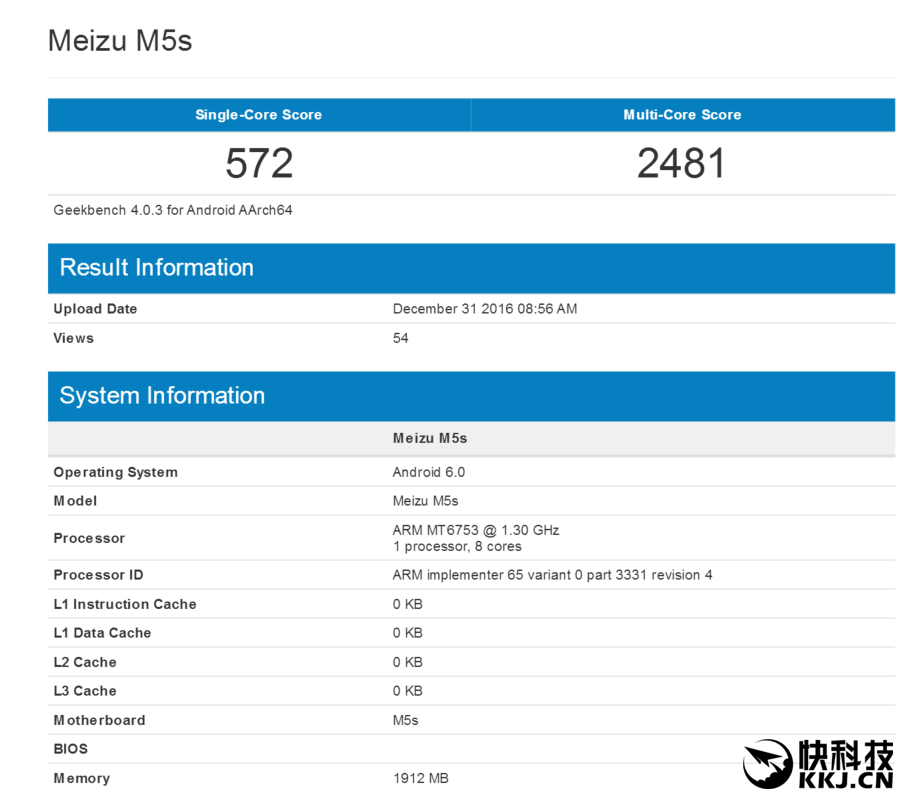Click the L2 Cache label
Screen dimensions: 903x799
(85, 662)
